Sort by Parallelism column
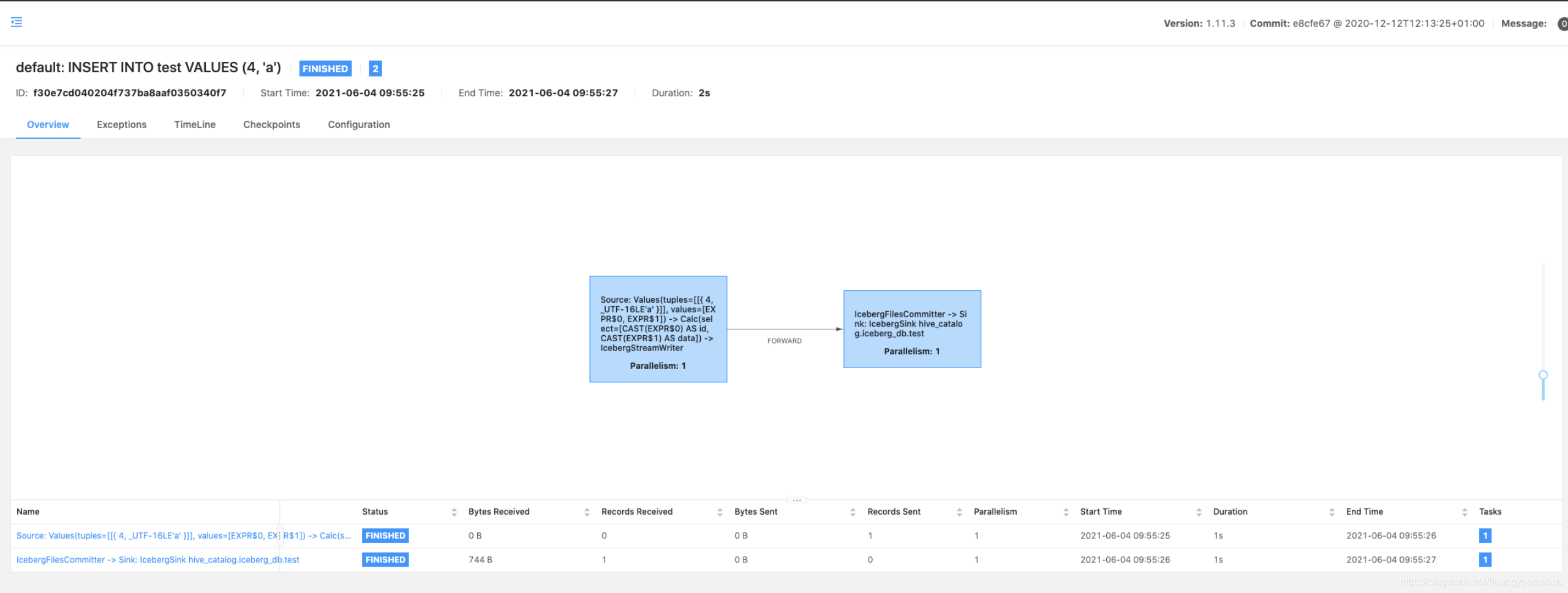This screenshot has width=1568, height=593. [1066, 512]
